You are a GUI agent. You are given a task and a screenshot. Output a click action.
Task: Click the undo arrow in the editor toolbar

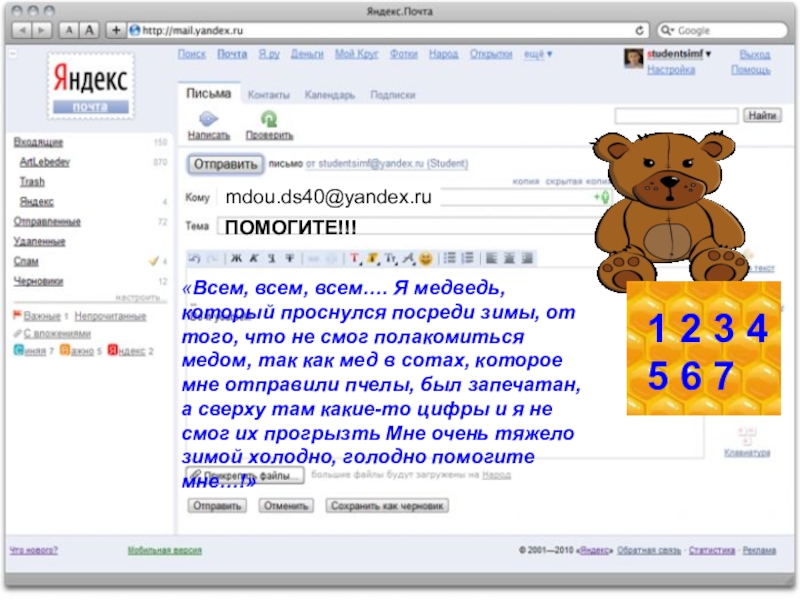pyautogui.click(x=195, y=258)
